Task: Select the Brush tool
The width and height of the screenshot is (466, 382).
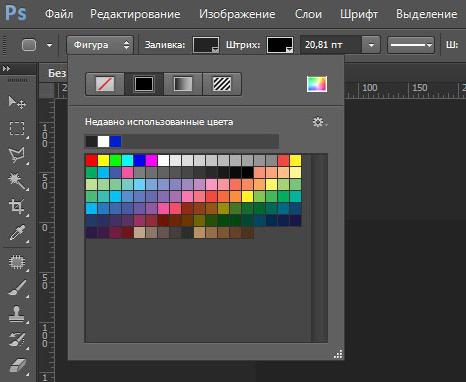Action: click(17, 288)
